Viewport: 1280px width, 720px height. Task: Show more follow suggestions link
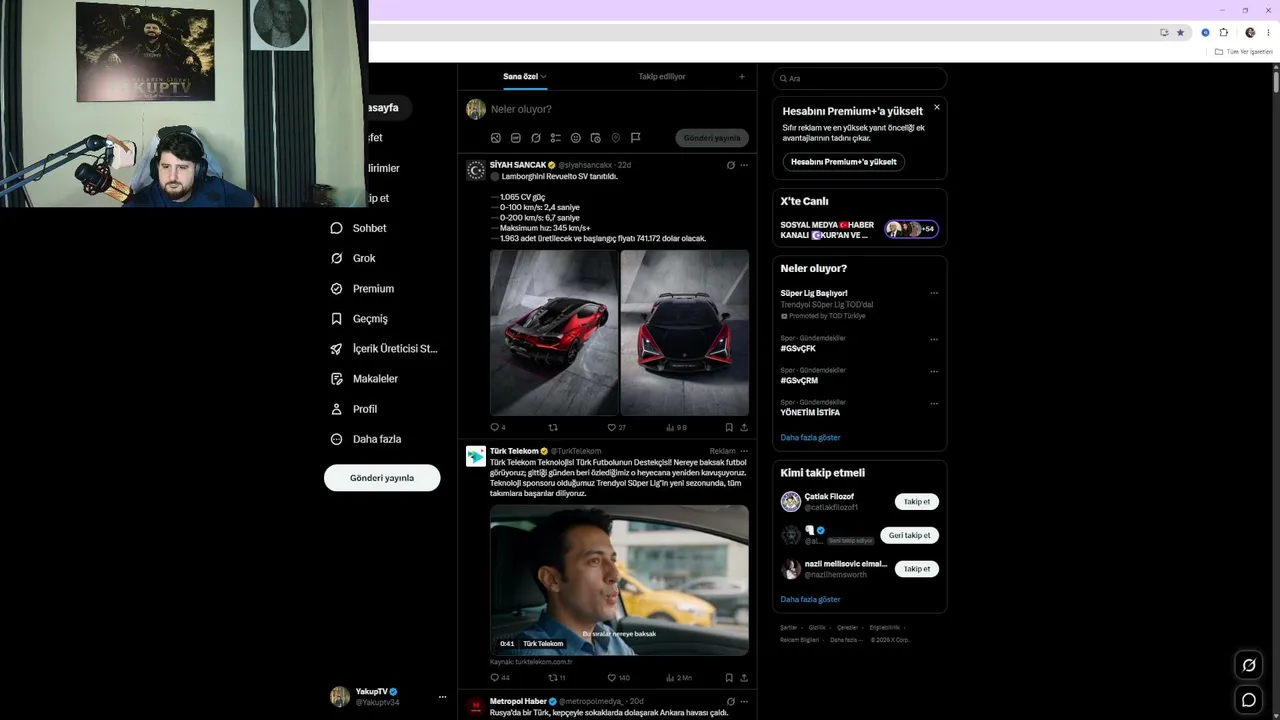point(810,599)
